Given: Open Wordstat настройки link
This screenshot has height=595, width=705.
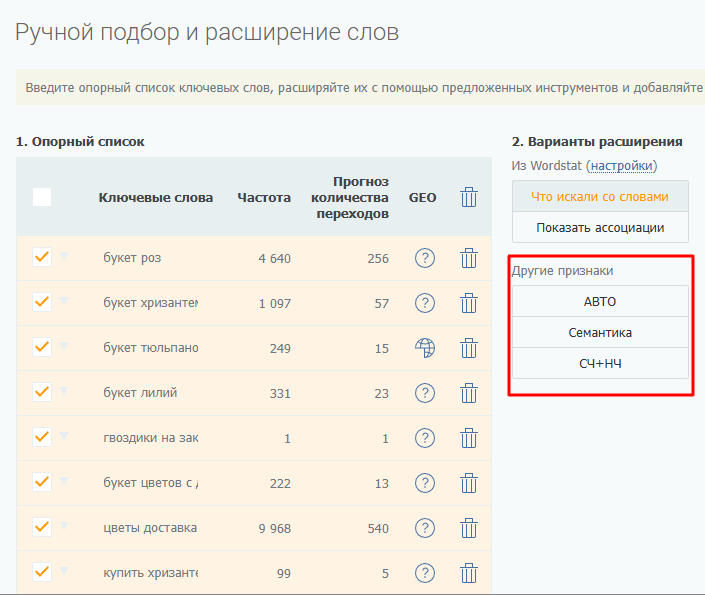Looking at the screenshot, I should pos(621,166).
